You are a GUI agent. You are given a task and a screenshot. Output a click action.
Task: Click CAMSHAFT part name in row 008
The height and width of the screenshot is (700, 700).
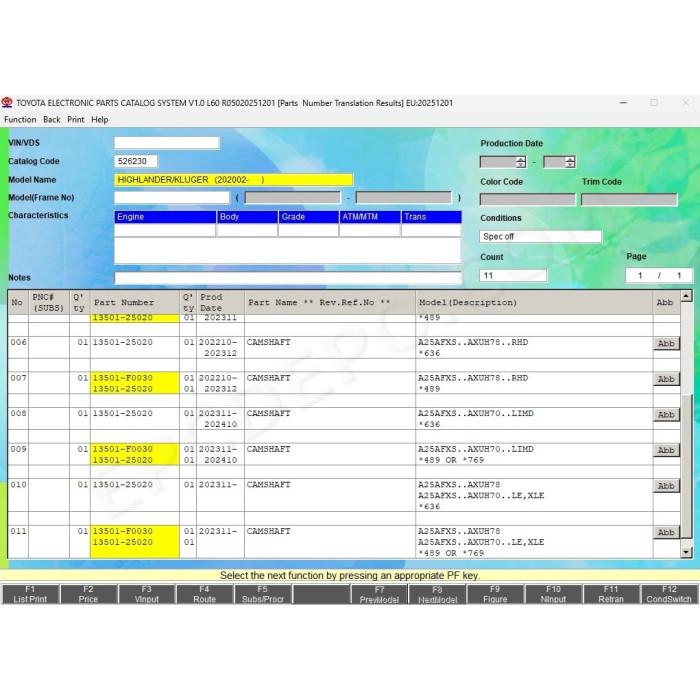click(268, 413)
